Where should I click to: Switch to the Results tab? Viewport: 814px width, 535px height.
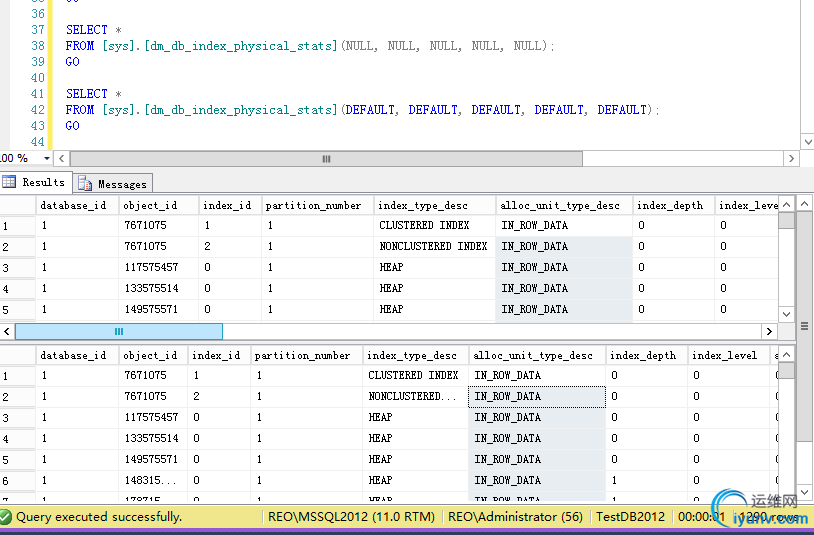coord(35,182)
